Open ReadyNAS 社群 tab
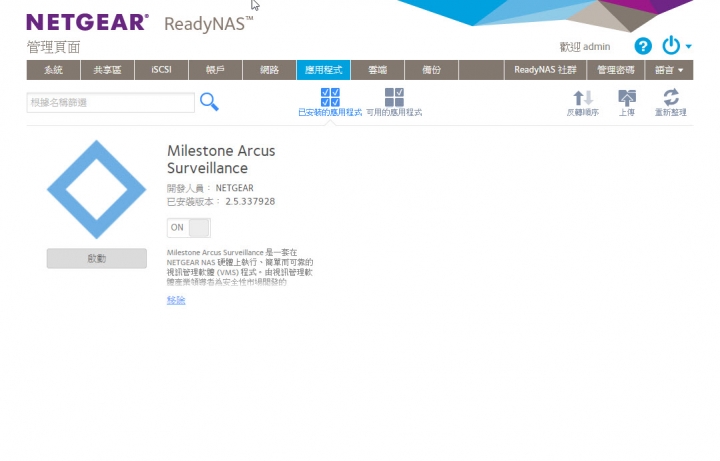720x461 pixels. click(545, 70)
